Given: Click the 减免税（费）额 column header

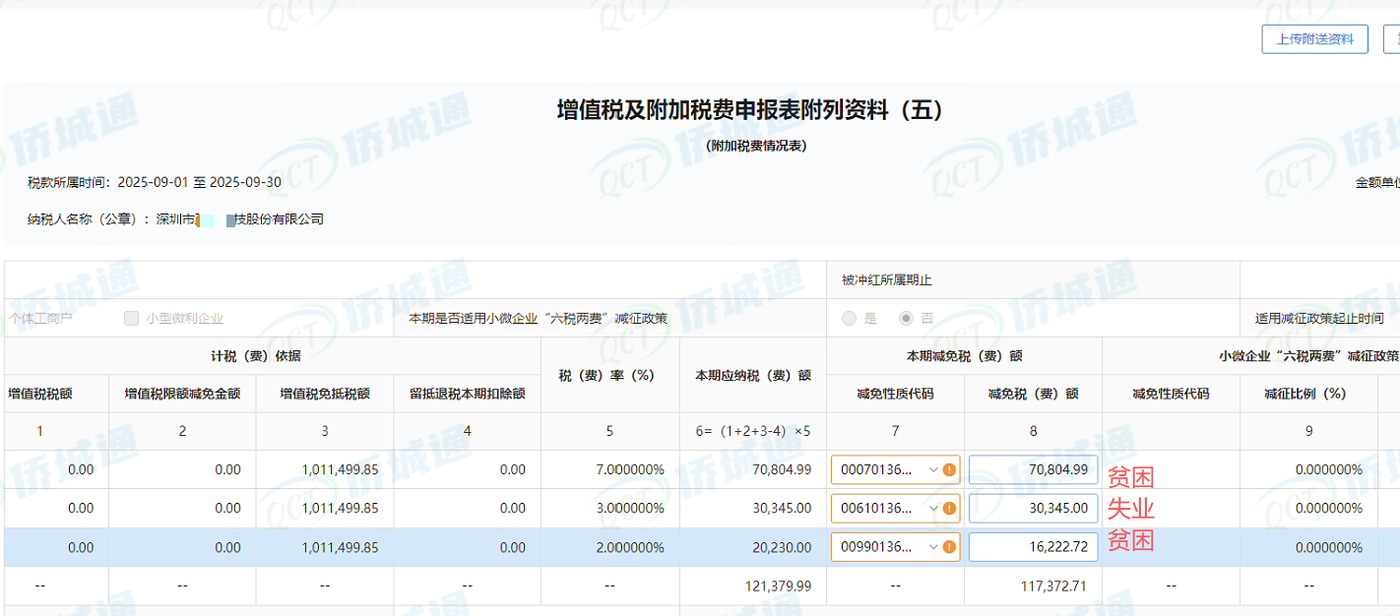Looking at the screenshot, I should (1033, 394).
